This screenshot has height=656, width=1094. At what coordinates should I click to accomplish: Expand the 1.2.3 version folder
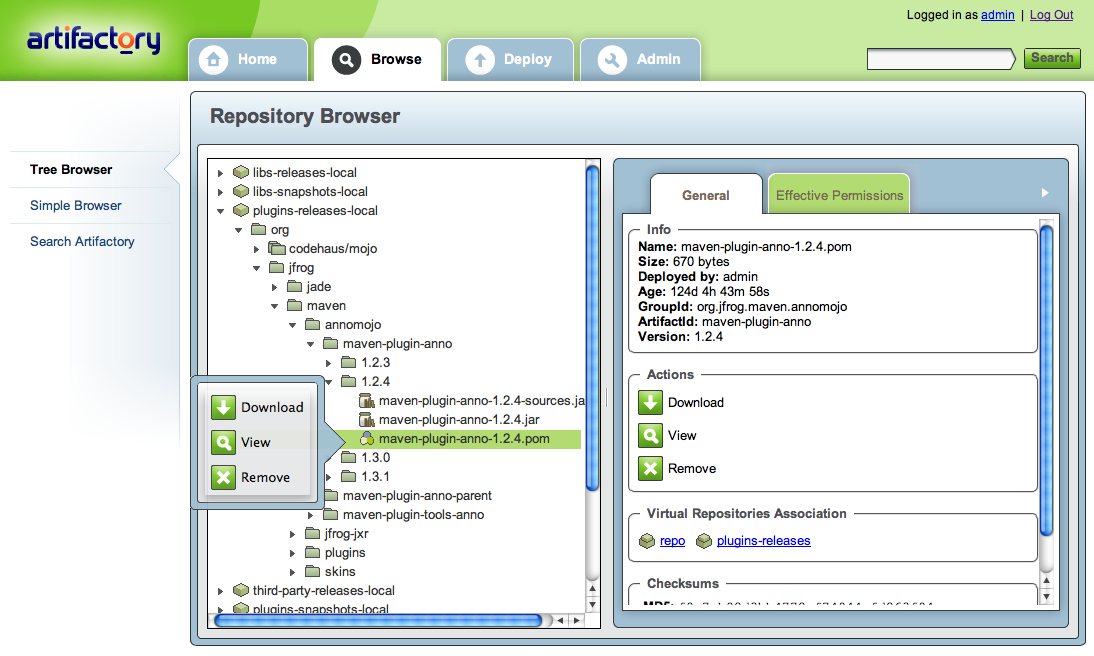[x=328, y=363]
